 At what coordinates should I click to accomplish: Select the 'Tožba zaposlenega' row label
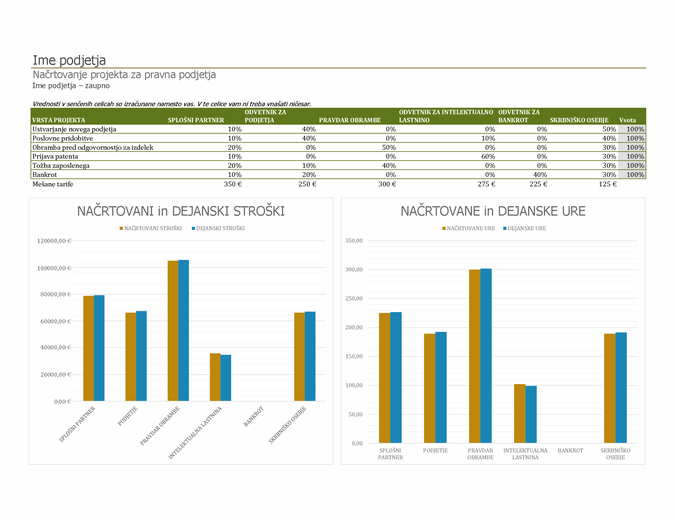tap(64, 165)
